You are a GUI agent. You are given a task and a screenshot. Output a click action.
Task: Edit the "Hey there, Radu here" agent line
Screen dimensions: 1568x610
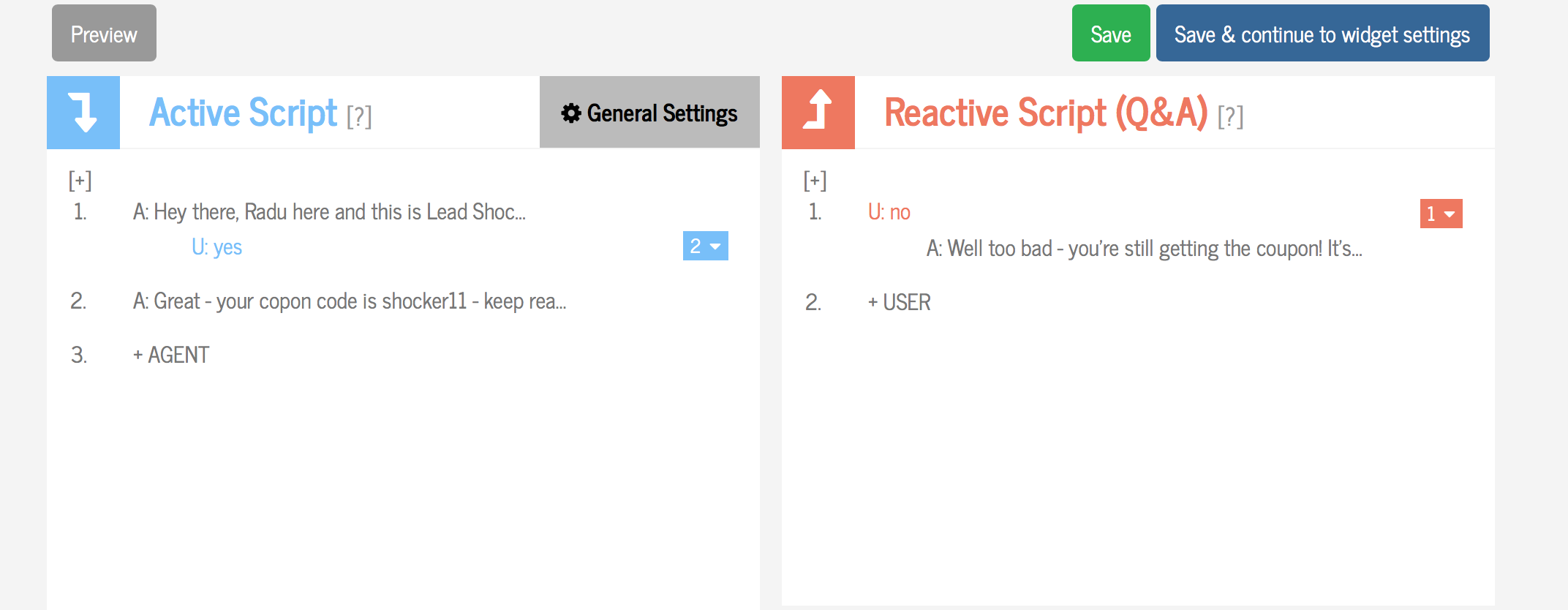click(329, 212)
